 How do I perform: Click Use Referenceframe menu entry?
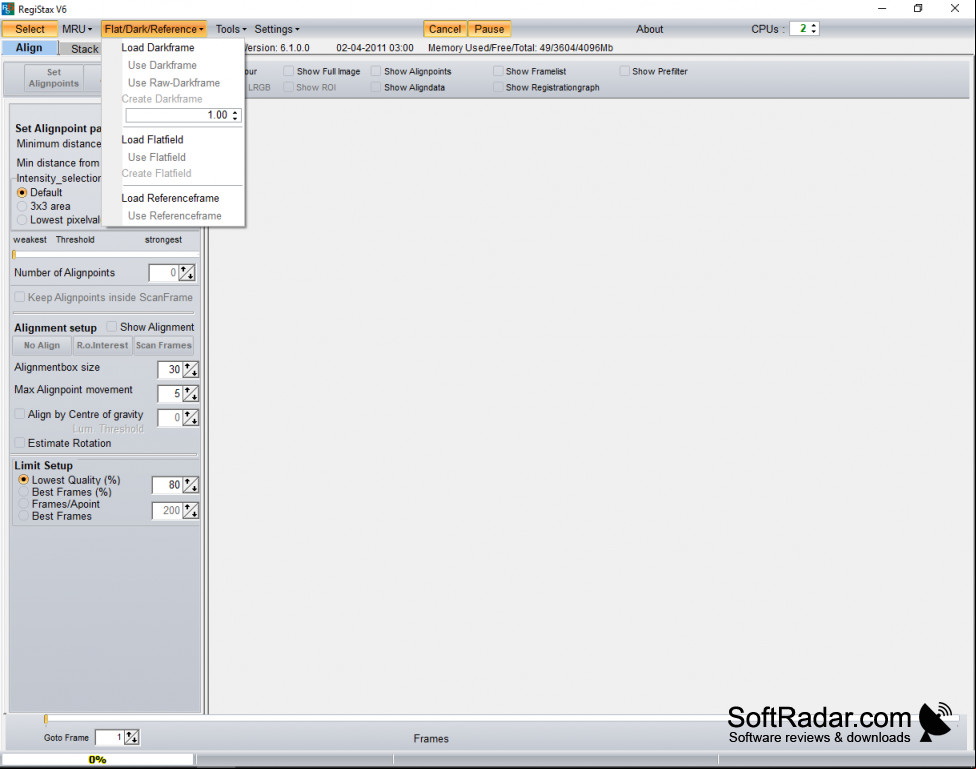[x=174, y=215]
